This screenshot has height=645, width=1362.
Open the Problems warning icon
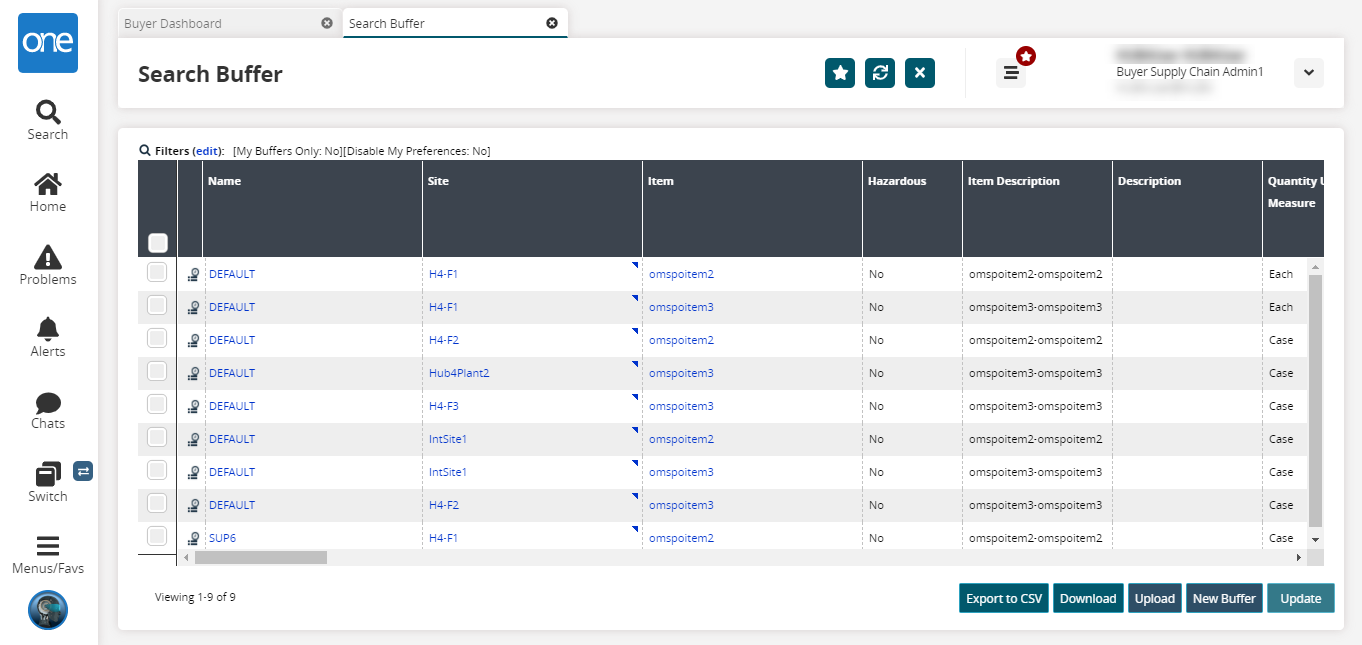point(47,265)
